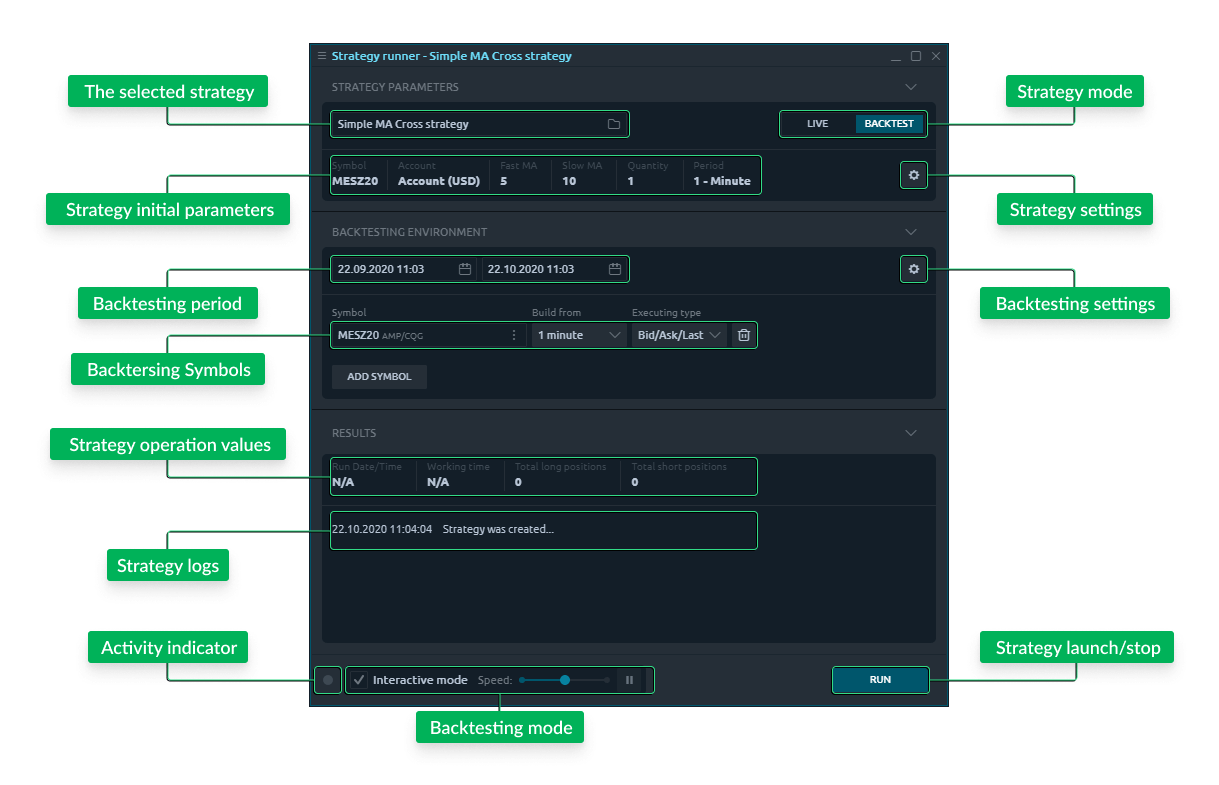Collapse the Results section chevron
This screenshot has width=1219, height=785.
click(x=910, y=433)
